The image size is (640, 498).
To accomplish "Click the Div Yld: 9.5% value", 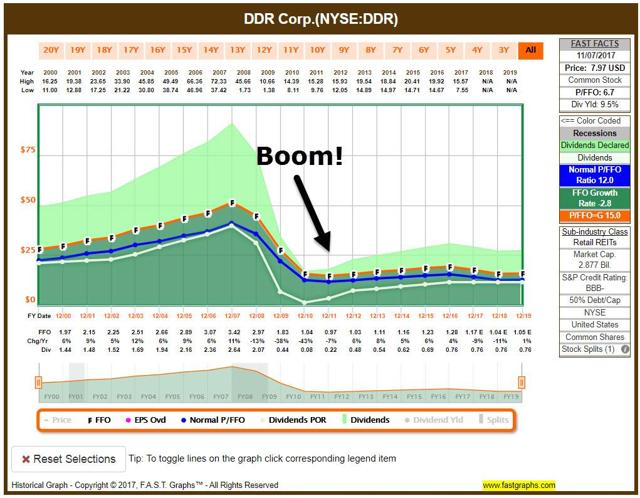I will [595, 104].
